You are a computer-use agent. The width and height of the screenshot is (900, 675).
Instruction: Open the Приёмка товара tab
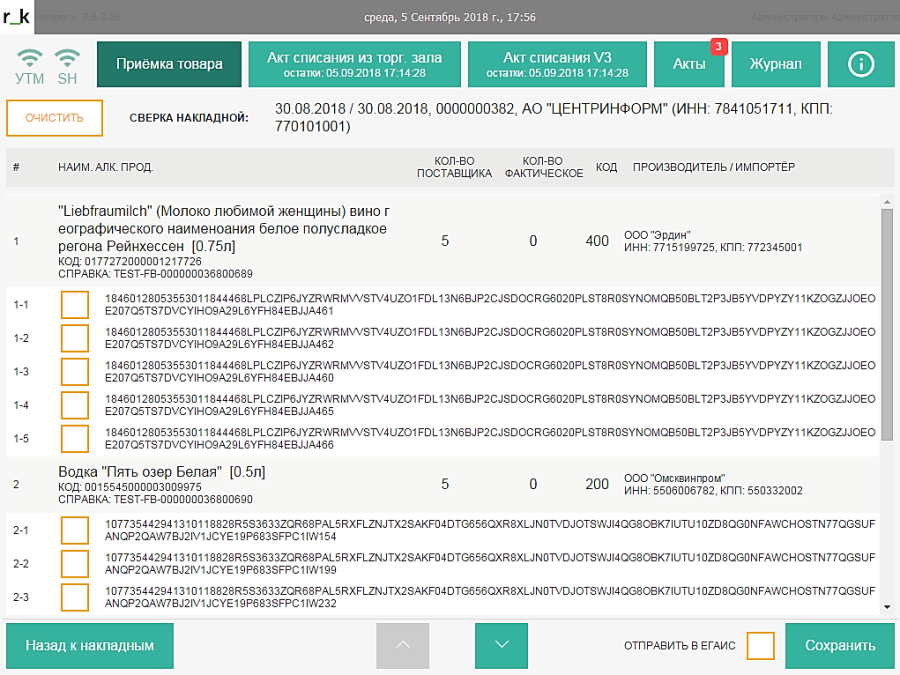coord(169,64)
